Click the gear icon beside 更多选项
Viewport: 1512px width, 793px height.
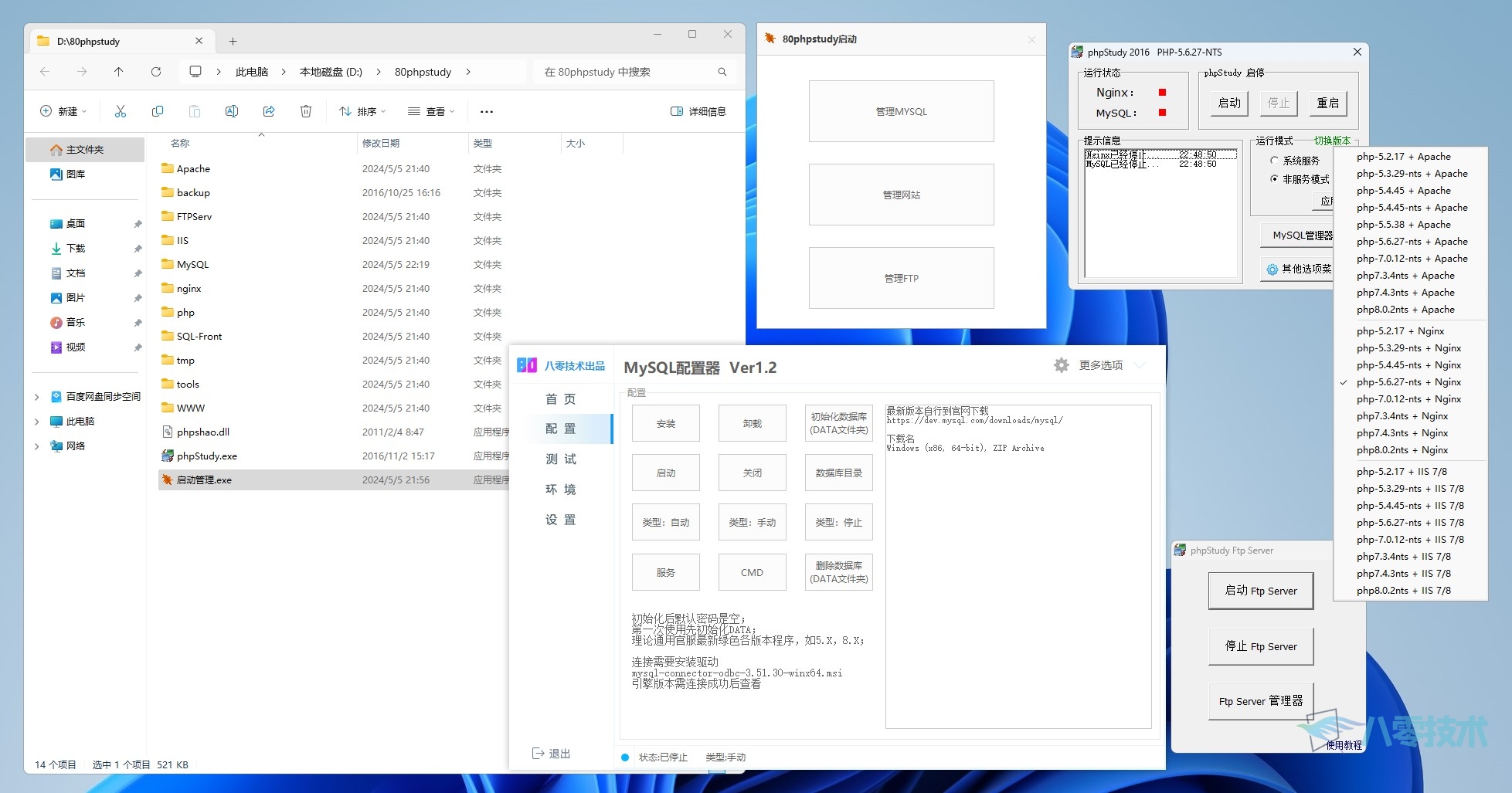[1062, 364]
